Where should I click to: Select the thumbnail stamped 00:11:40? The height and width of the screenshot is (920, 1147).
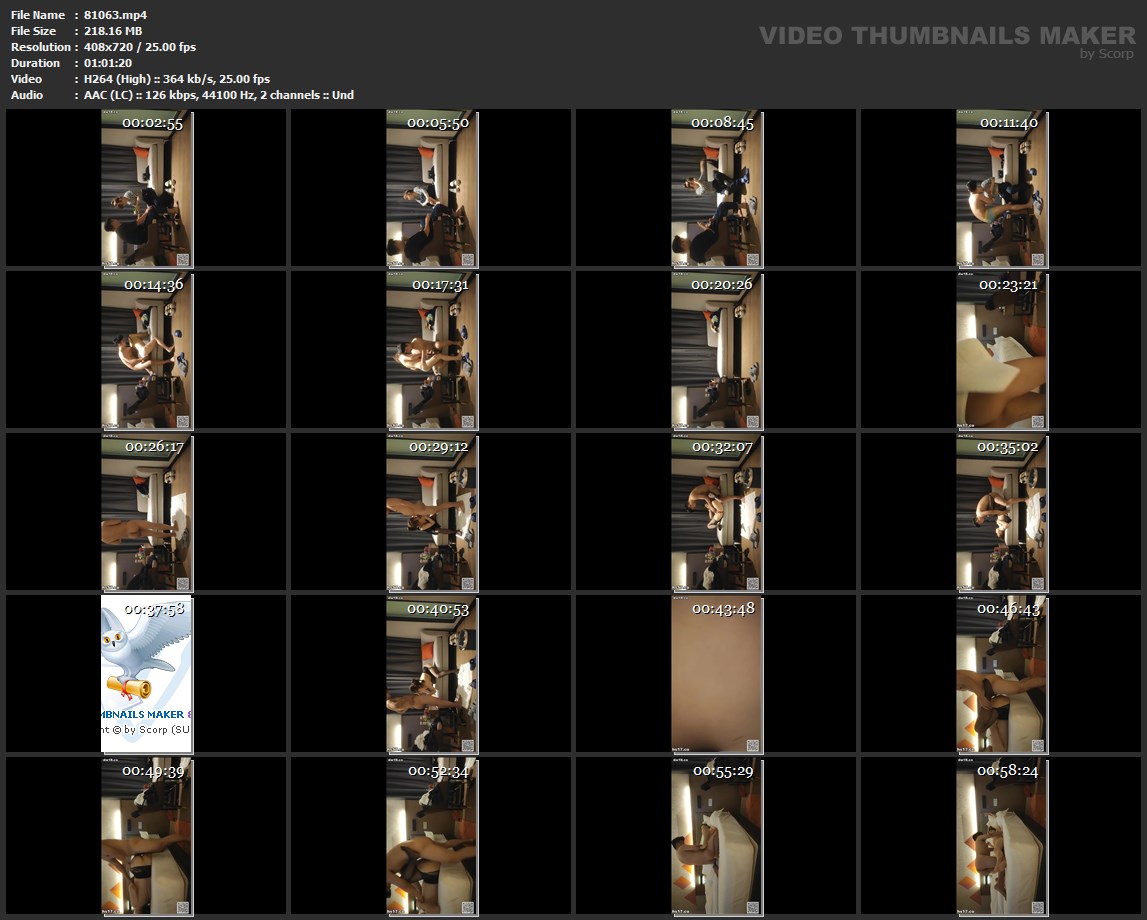click(1001, 188)
